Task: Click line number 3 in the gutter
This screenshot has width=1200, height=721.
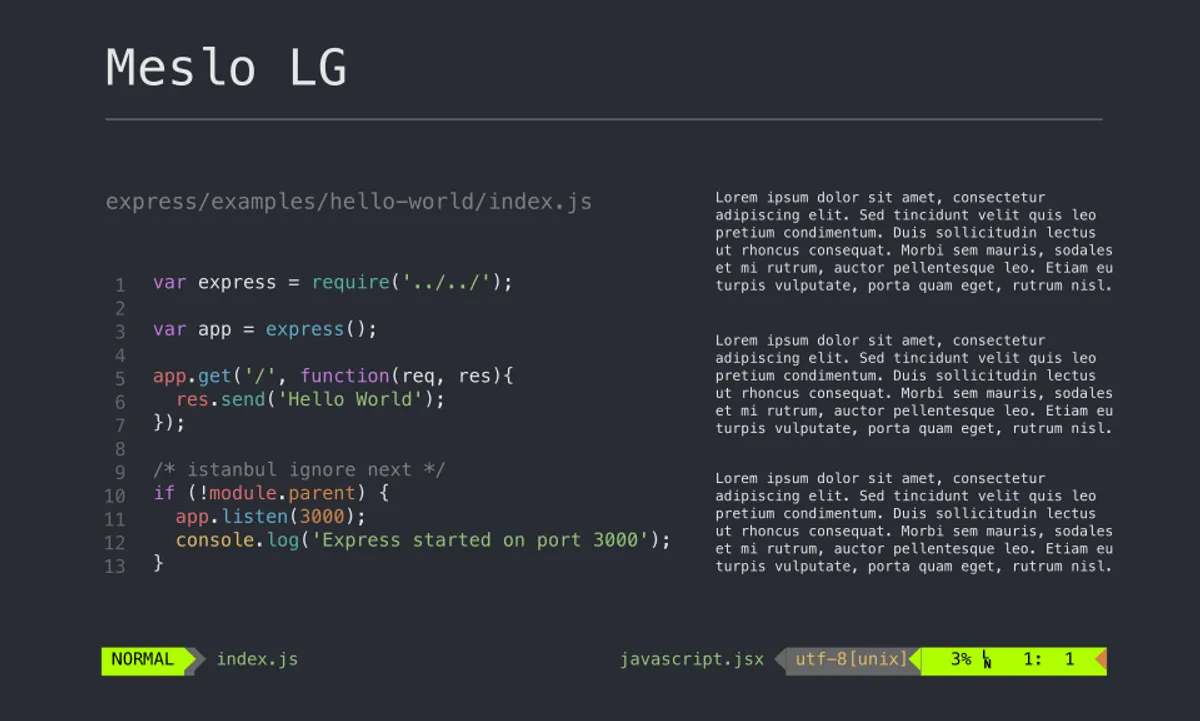Action: click(120, 332)
